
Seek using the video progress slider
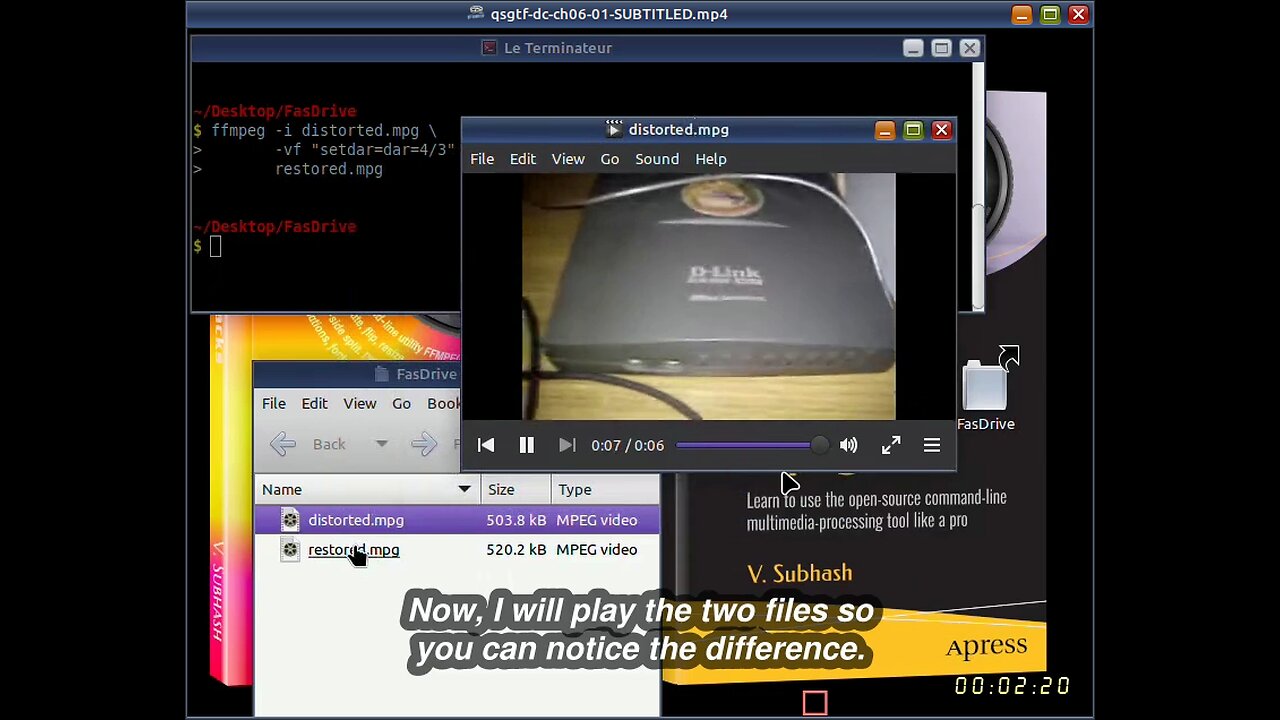click(752, 445)
